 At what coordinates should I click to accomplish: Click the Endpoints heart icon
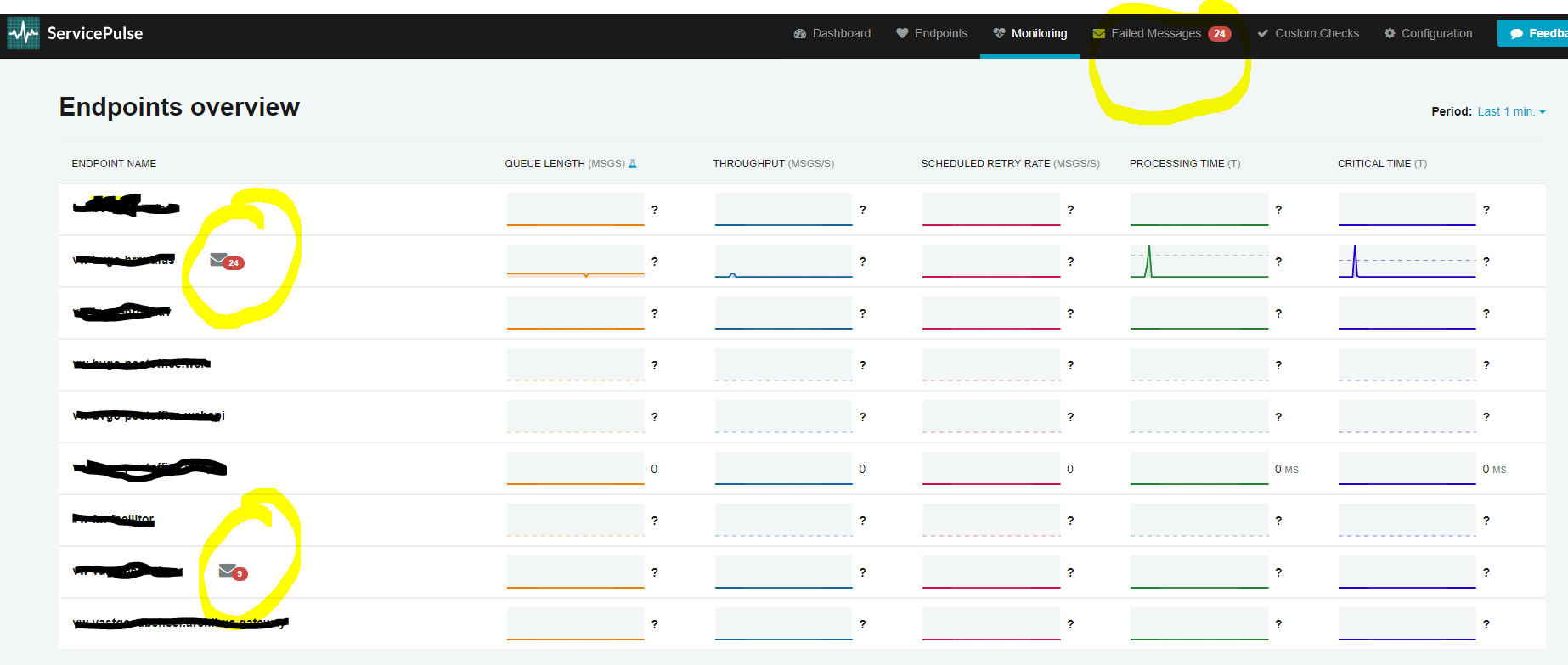pos(902,33)
